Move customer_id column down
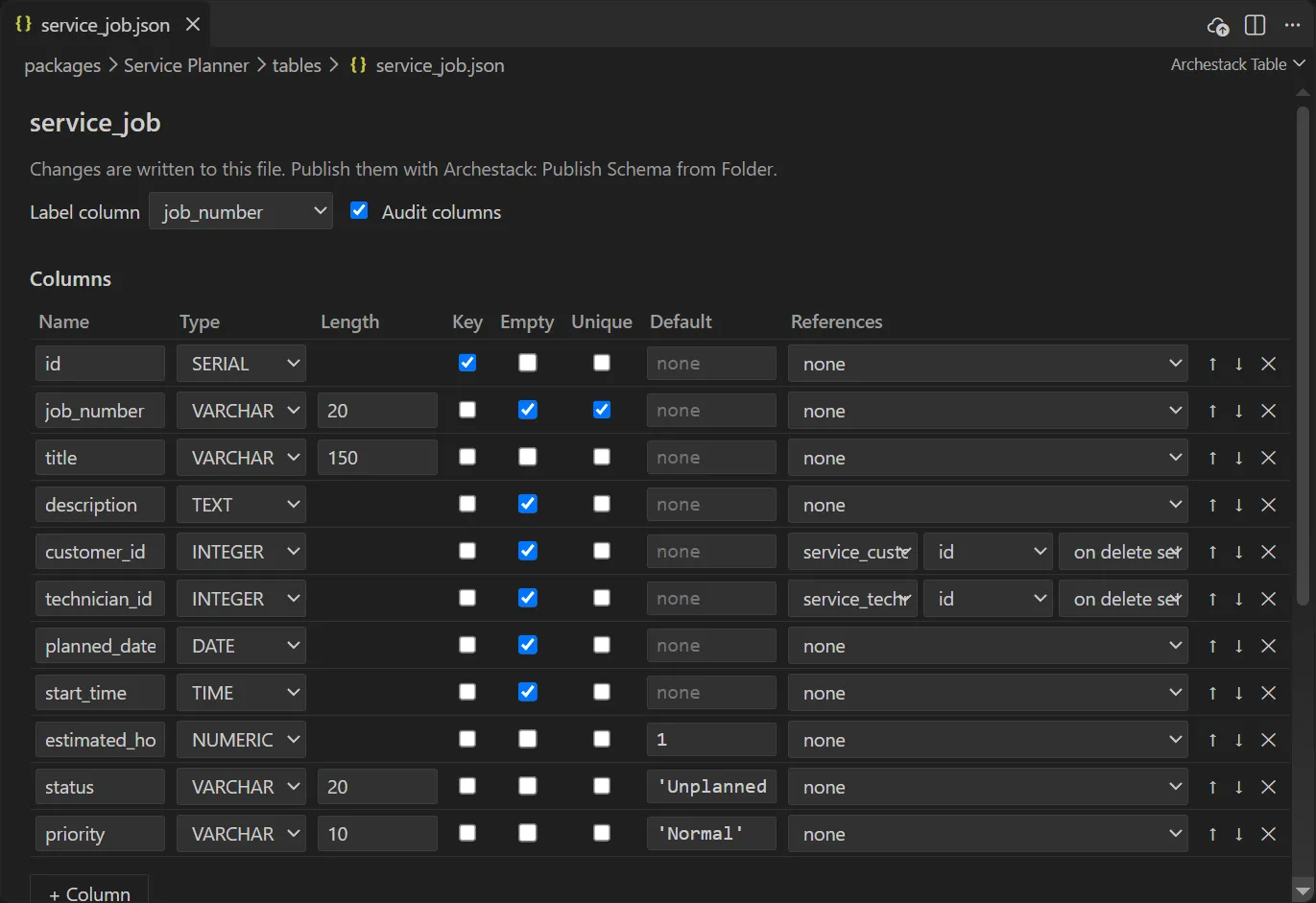Image resolution: width=1316 pixels, height=903 pixels. 1239,552
